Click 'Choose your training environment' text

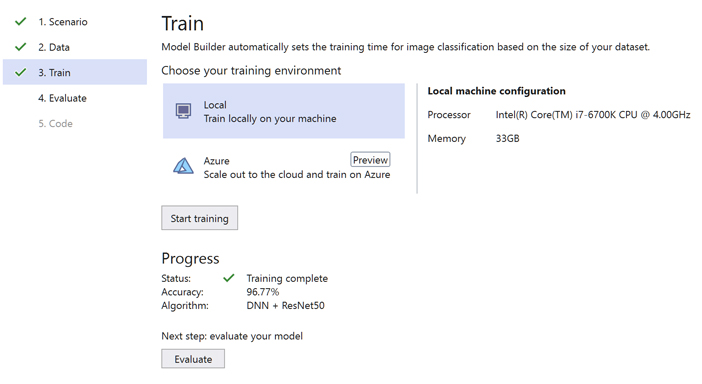251,71
